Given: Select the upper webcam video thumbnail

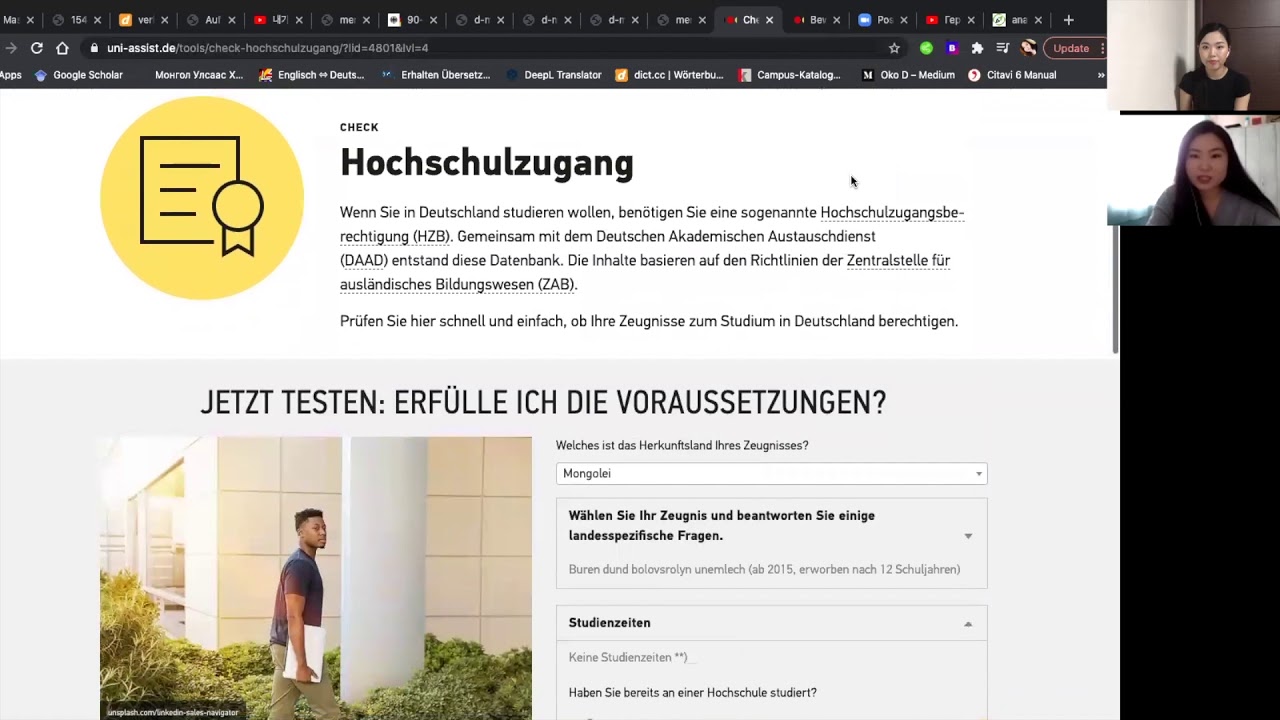Looking at the screenshot, I should click(x=1194, y=55).
